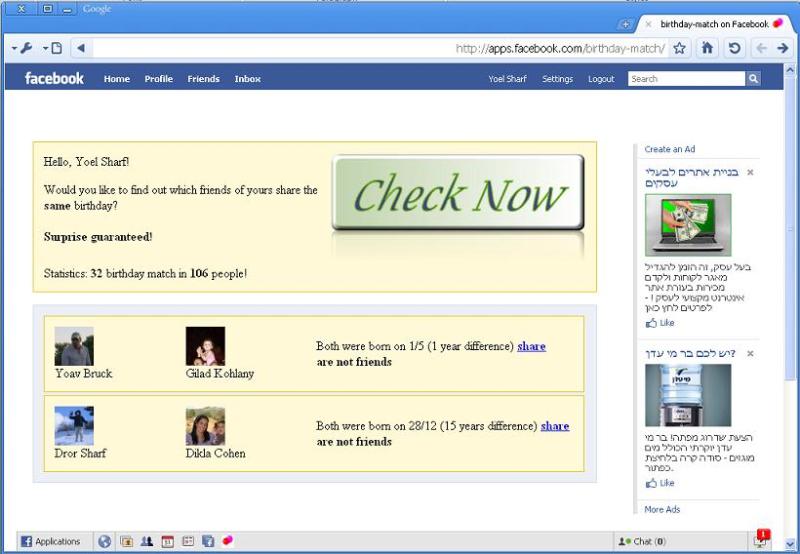This screenshot has width=800, height=554.
Task: Open Yoav Bruck's profile photo
Action: click(x=74, y=346)
